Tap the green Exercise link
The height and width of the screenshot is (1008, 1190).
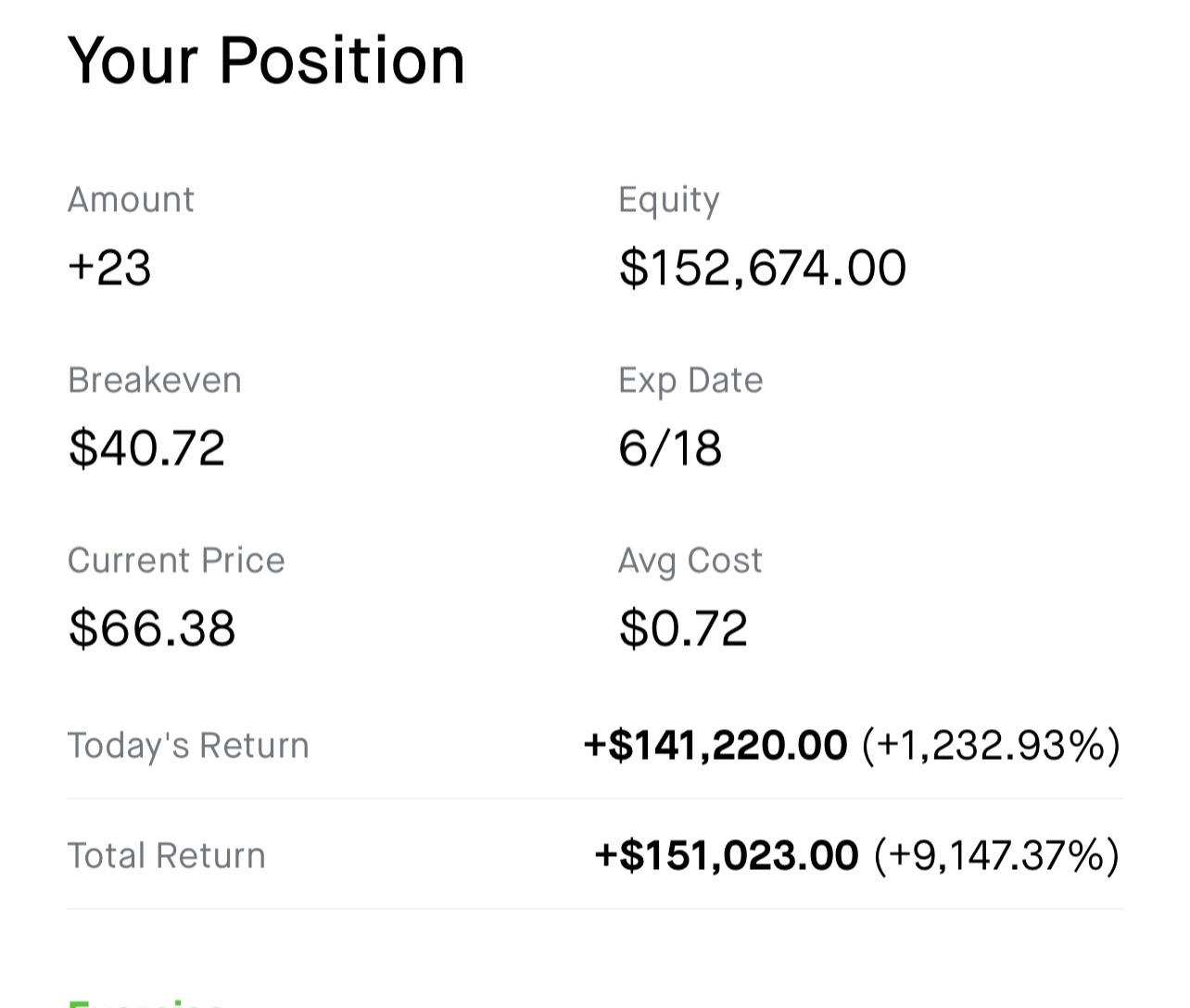(x=146, y=1002)
